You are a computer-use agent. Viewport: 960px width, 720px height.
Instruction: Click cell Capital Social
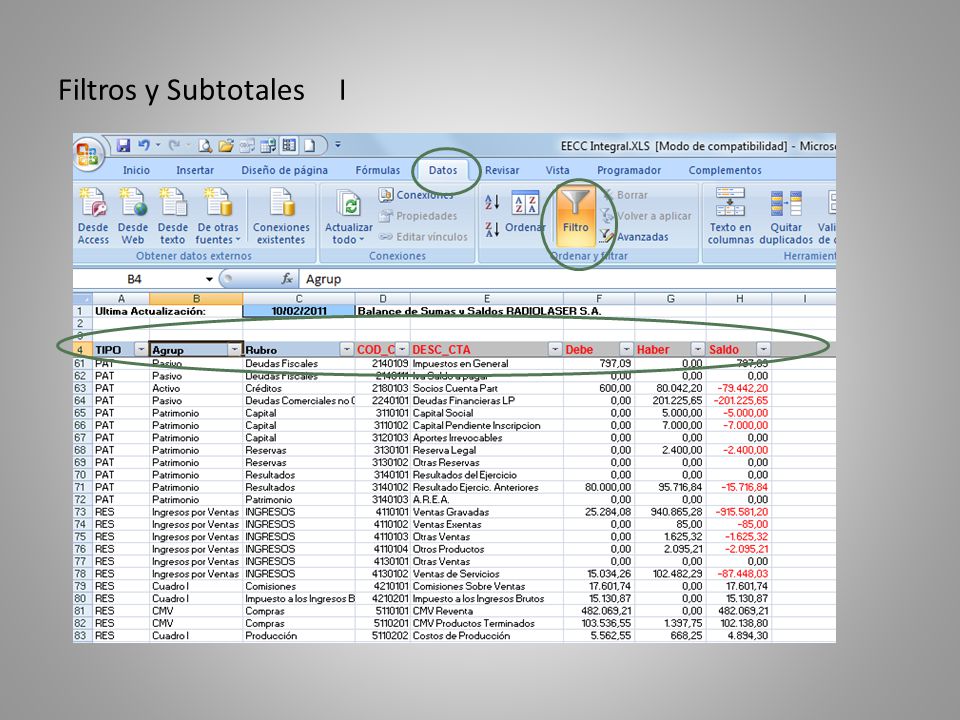487,413
